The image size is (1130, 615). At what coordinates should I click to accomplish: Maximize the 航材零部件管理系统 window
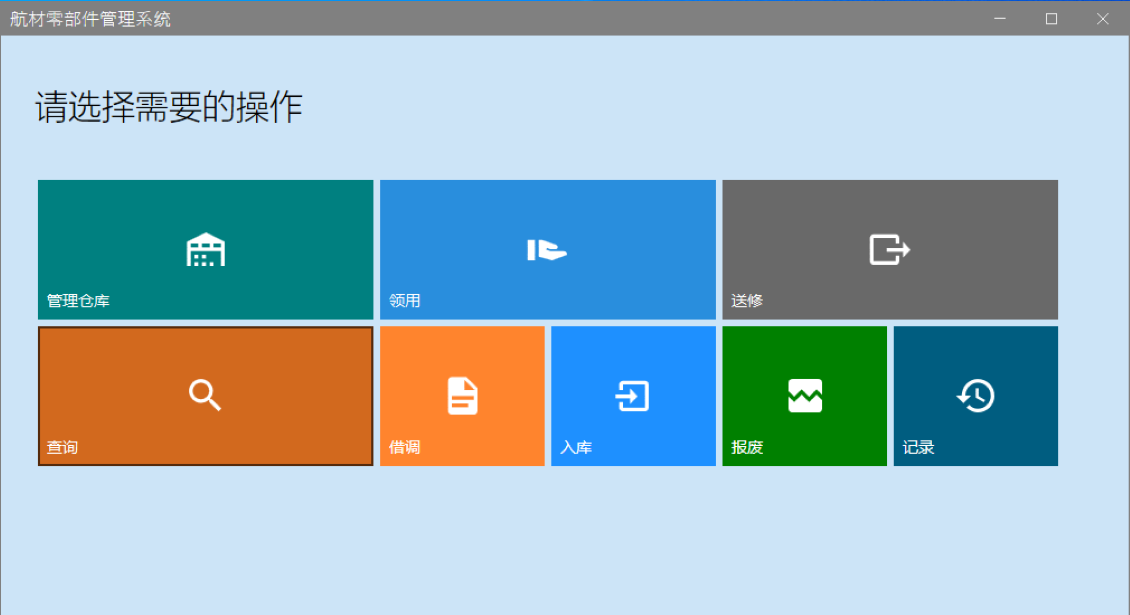[1051, 19]
